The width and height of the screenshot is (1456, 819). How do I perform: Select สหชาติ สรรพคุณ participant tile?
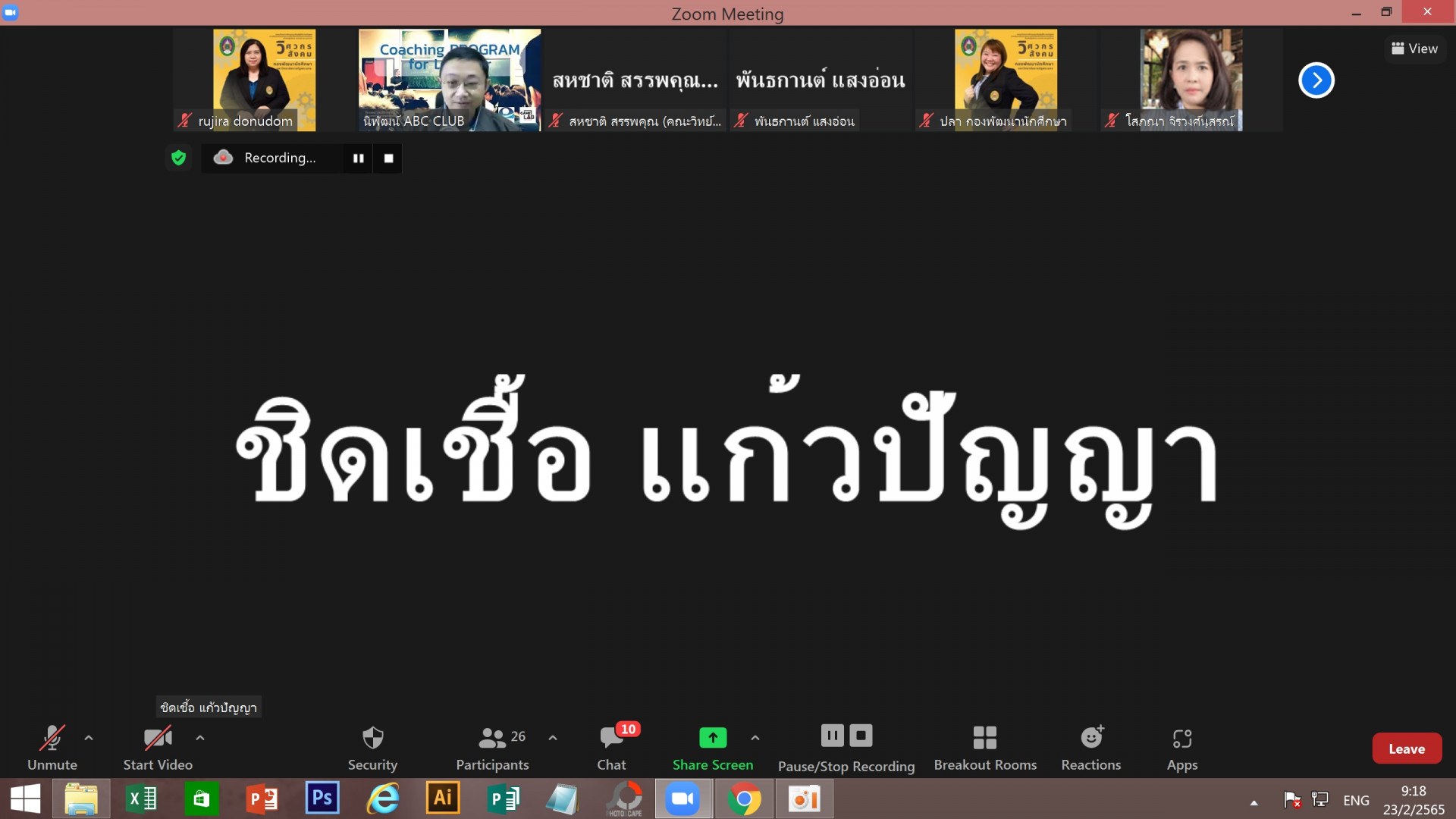pos(635,80)
